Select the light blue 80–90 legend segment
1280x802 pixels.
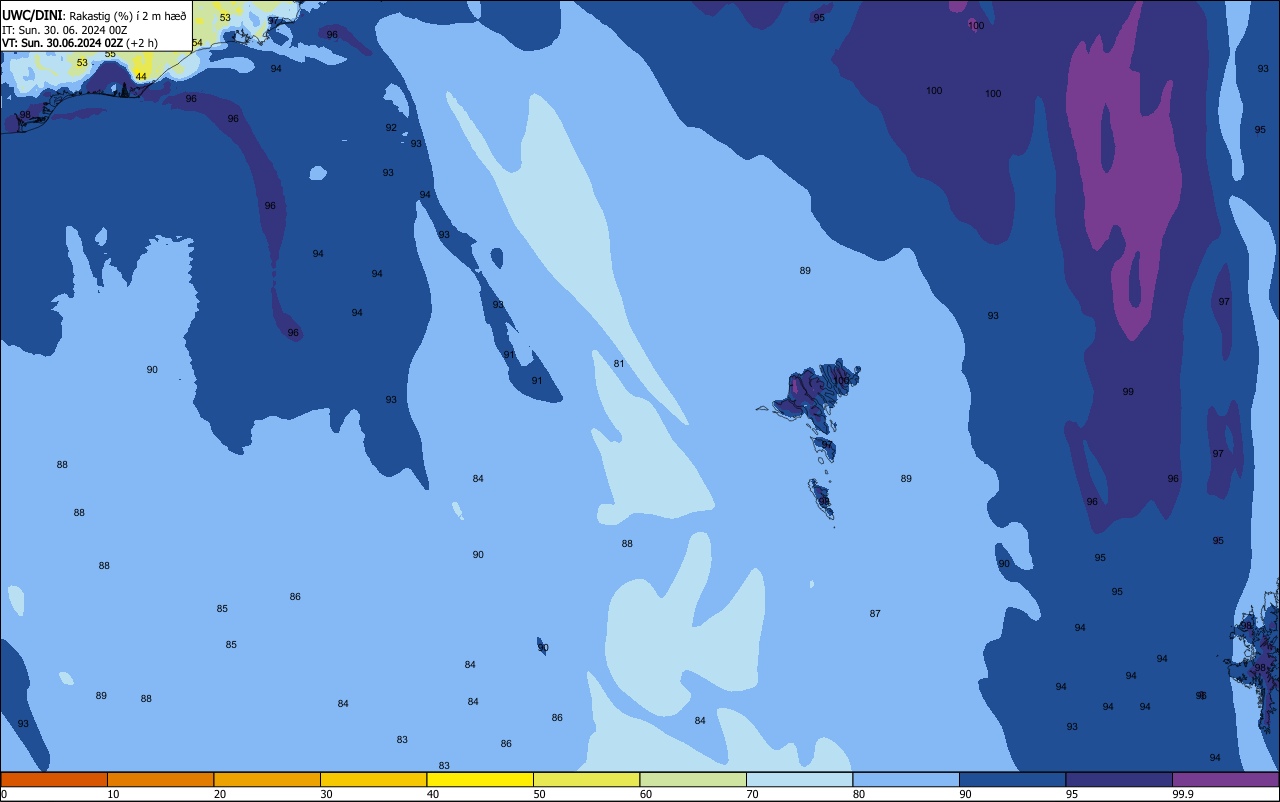click(x=906, y=779)
